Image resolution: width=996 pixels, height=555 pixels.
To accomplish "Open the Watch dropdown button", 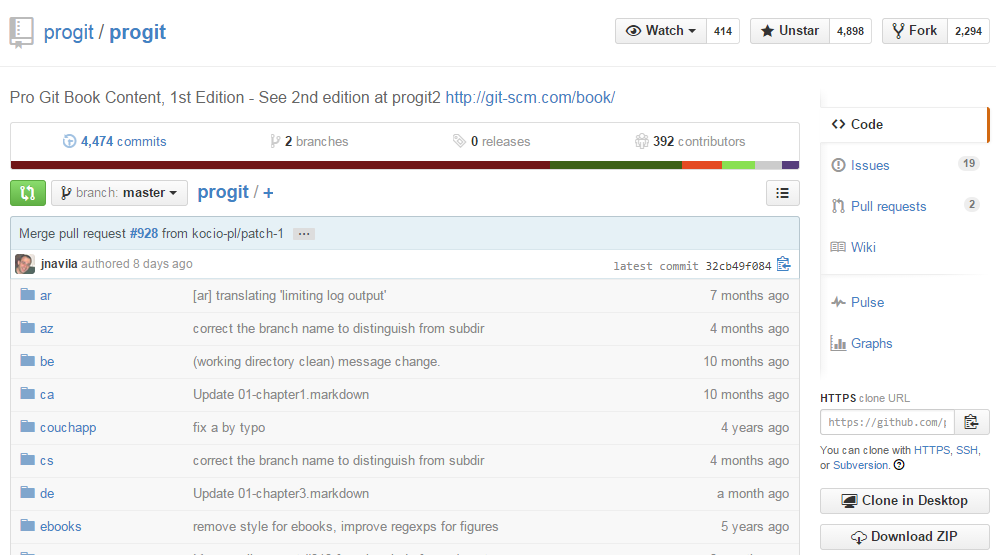I will [x=661, y=30].
